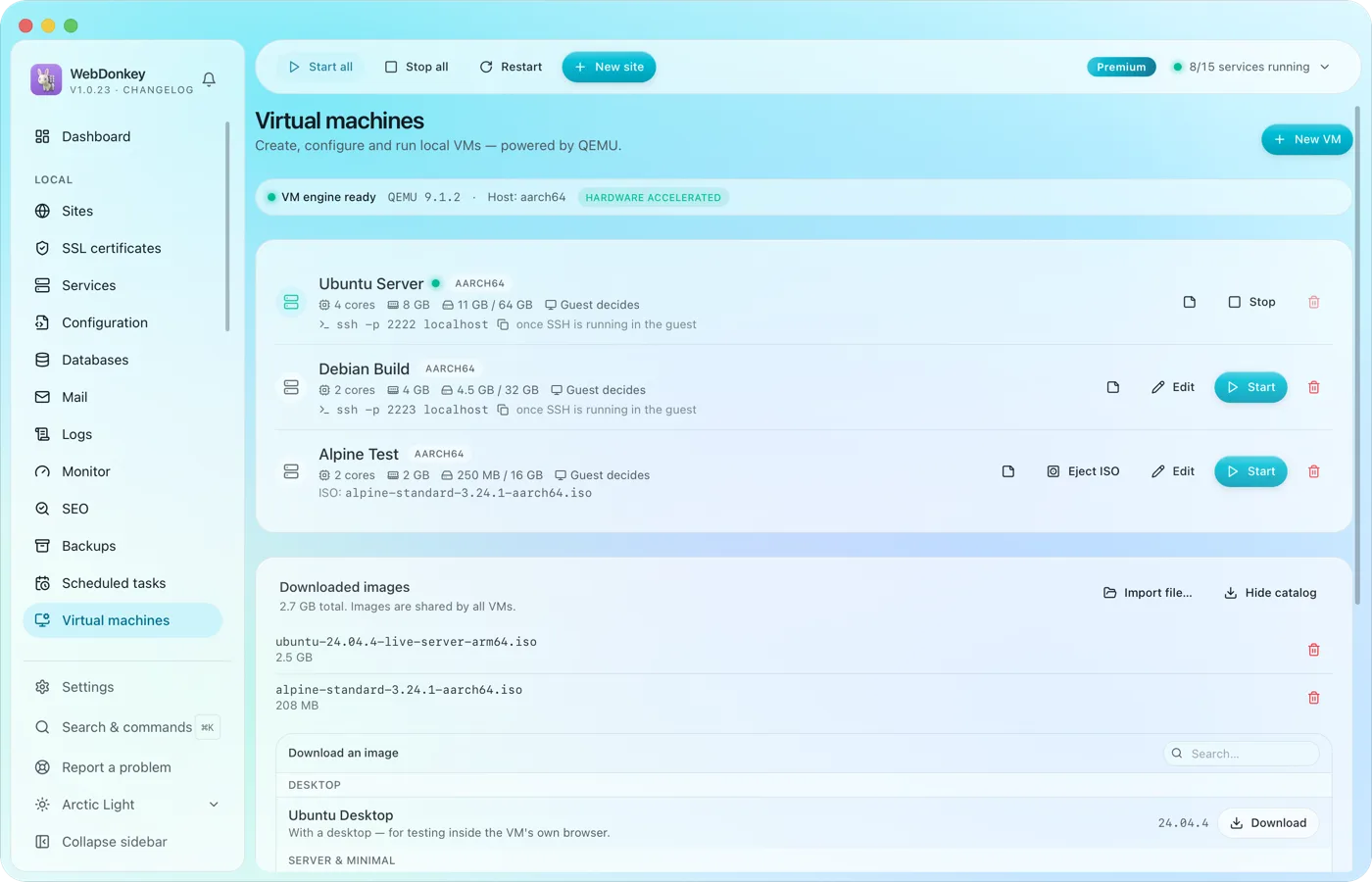Open the CHANGELOG link
Viewport: 1372px width, 882px height.
coord(158,90)
